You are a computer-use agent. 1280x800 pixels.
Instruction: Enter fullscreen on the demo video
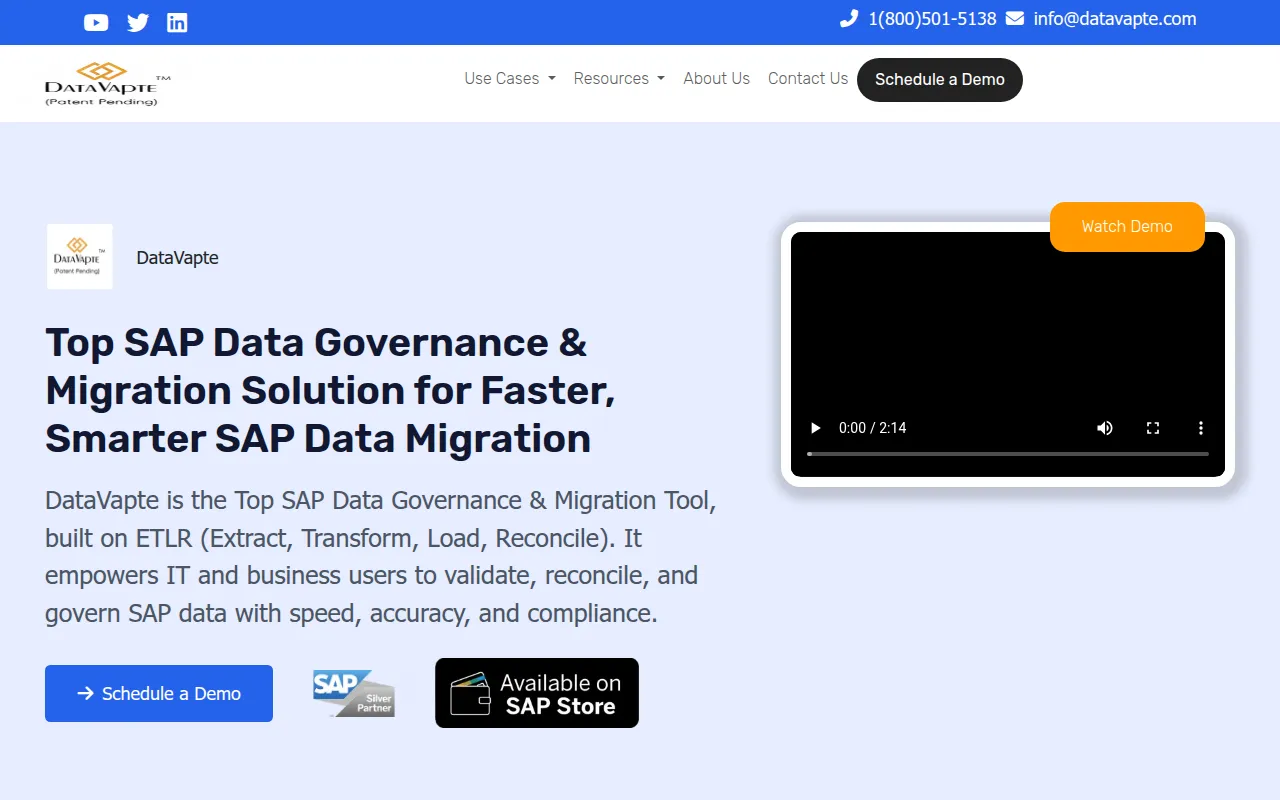pyautogui.click(x=1153, y=428)
